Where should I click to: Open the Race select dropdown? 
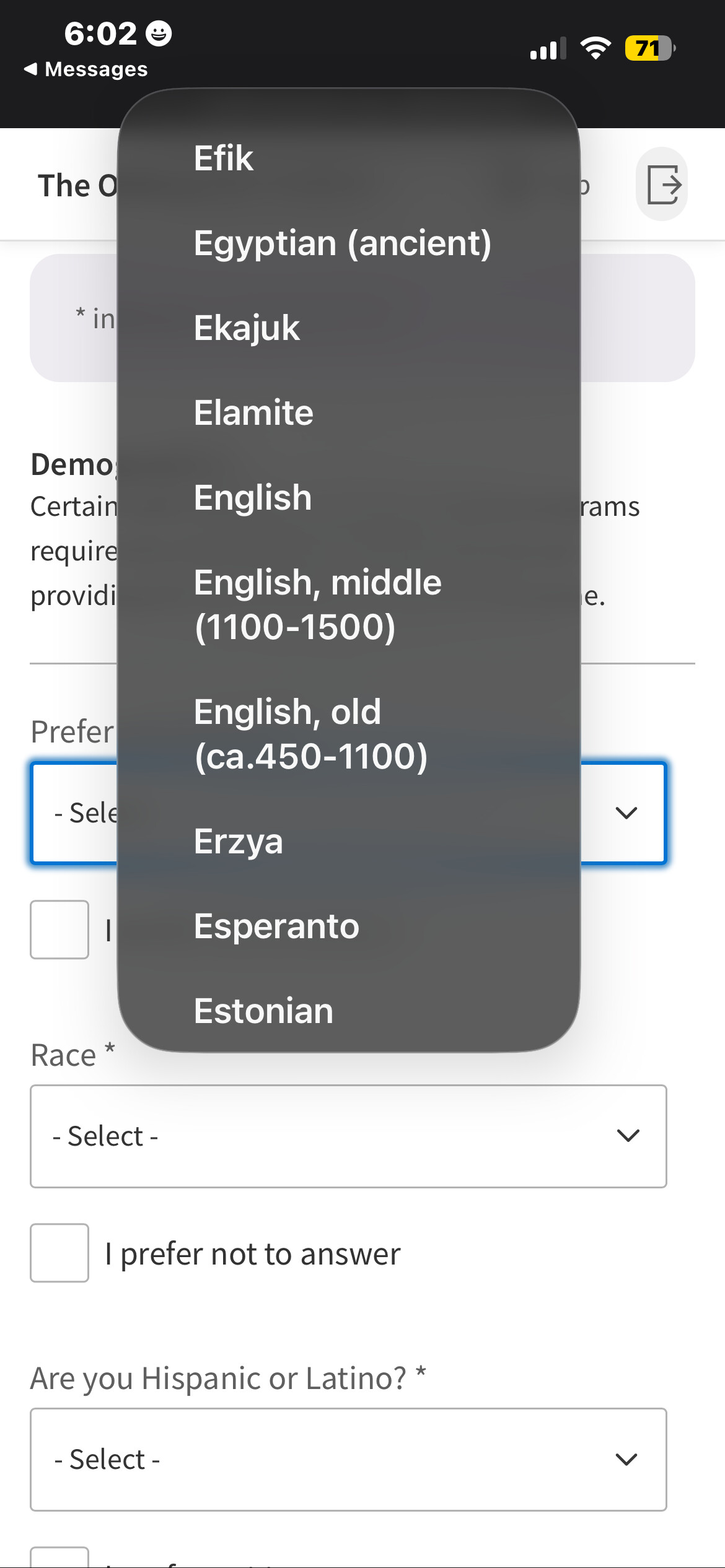[348, 1136]
